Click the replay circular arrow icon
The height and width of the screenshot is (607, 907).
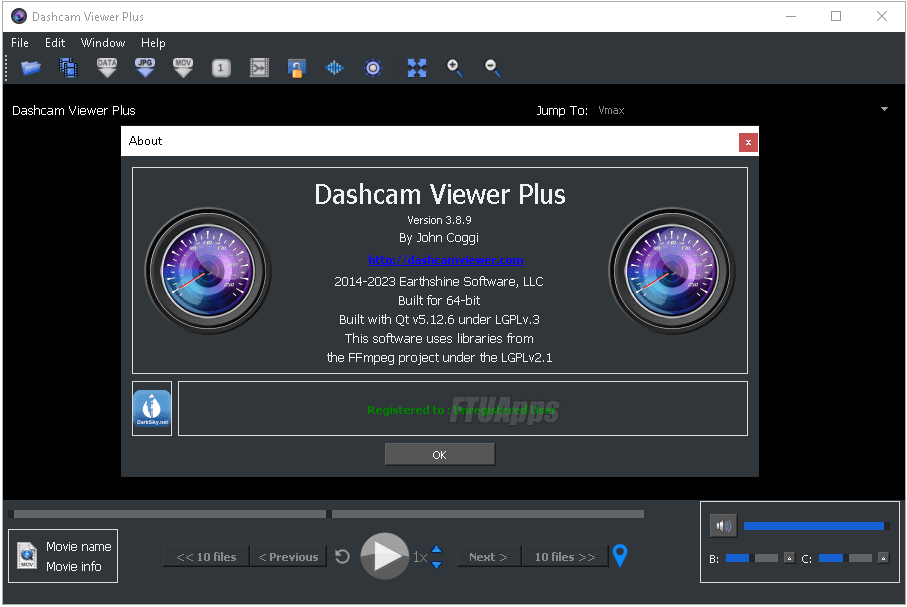pyautogui.click(x=342, y=557)
